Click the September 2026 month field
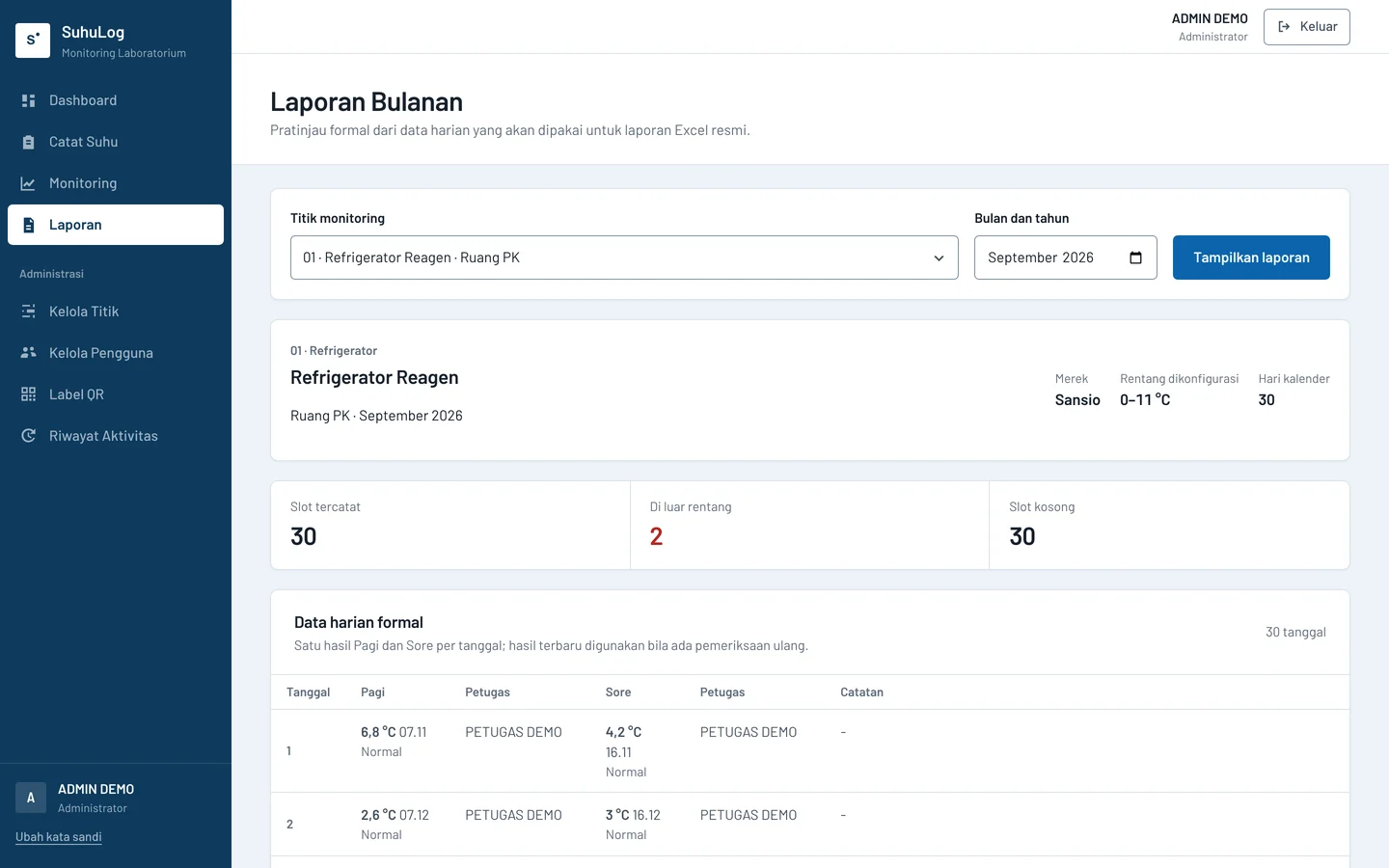The image size is (1389, 868). point(1065,258)
